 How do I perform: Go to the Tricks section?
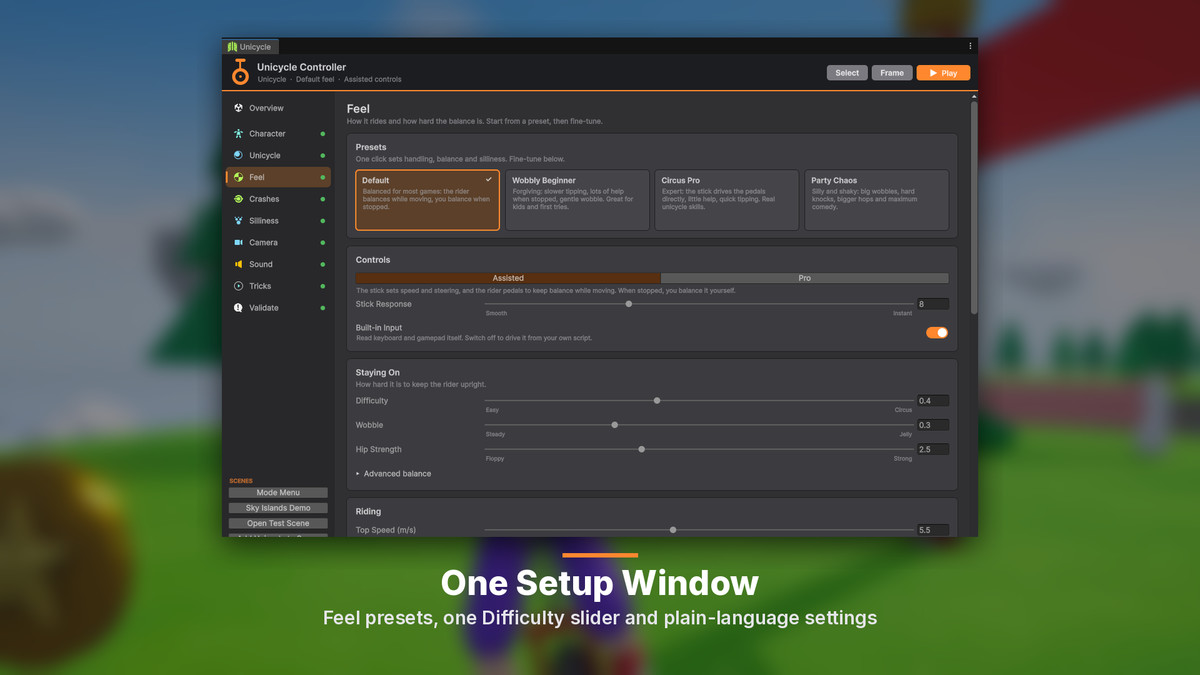(x=277, y=286)
